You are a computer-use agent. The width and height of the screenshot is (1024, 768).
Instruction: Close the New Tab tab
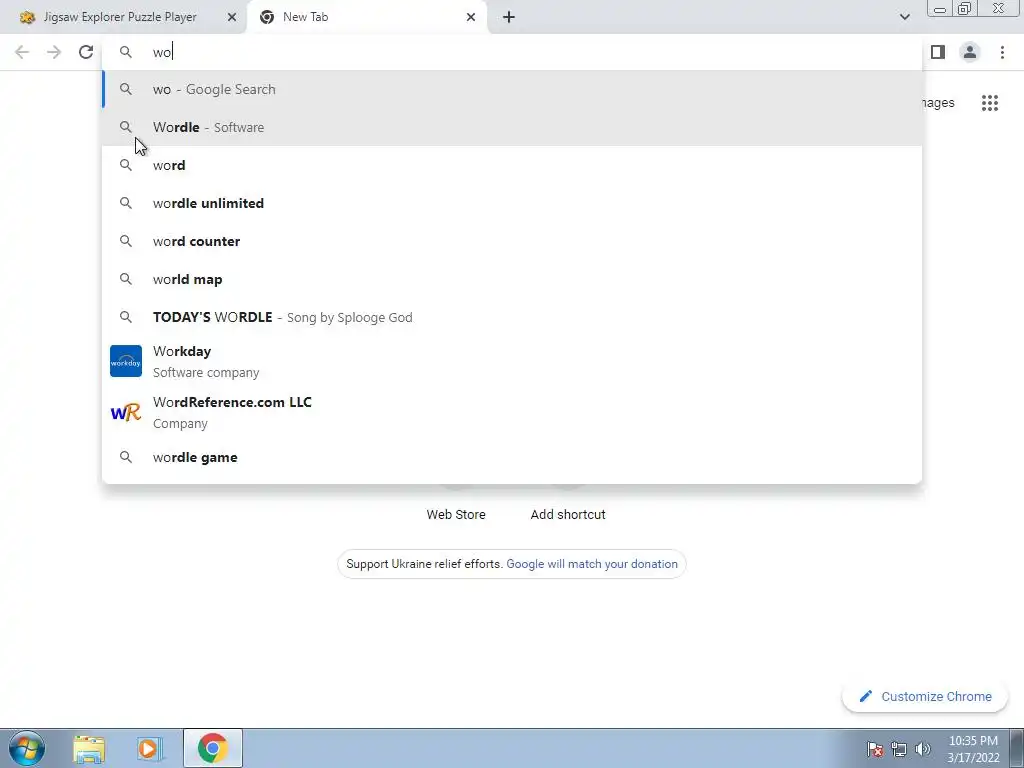coord(471,17)
